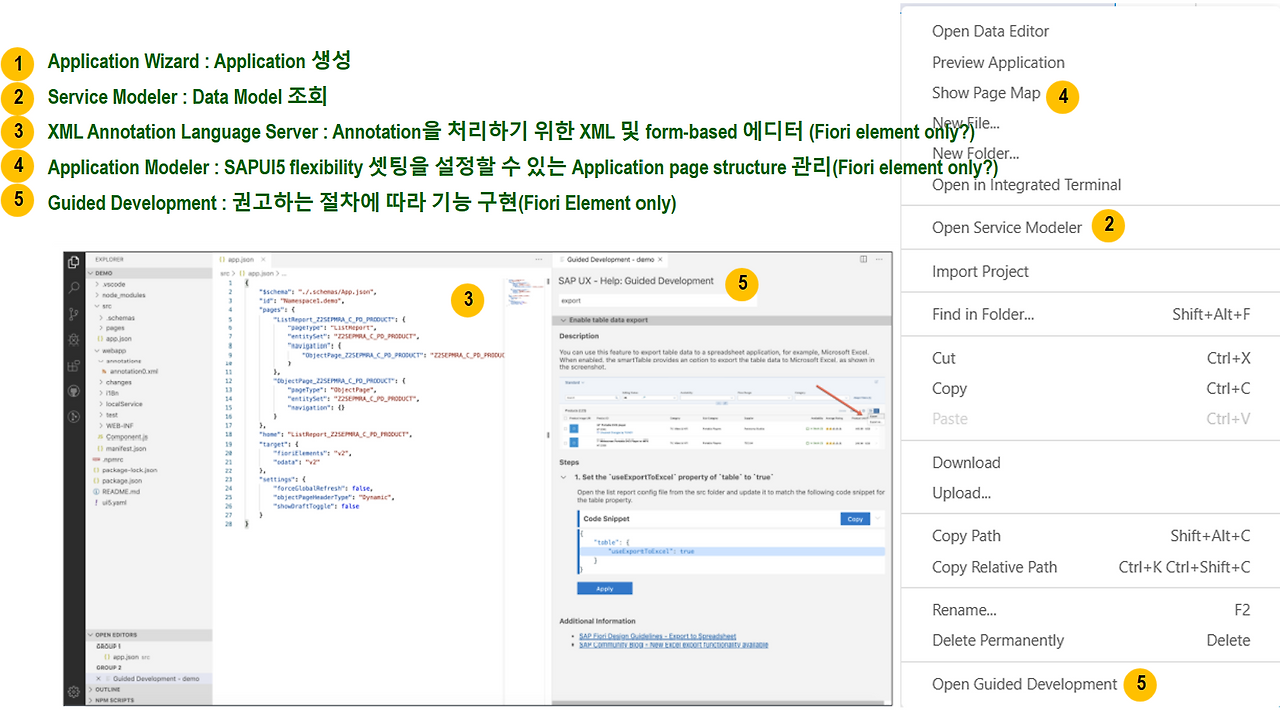Screen dimensions: 1280x714
Task: Open ui5.yaml file
Action: click(112, 502)
